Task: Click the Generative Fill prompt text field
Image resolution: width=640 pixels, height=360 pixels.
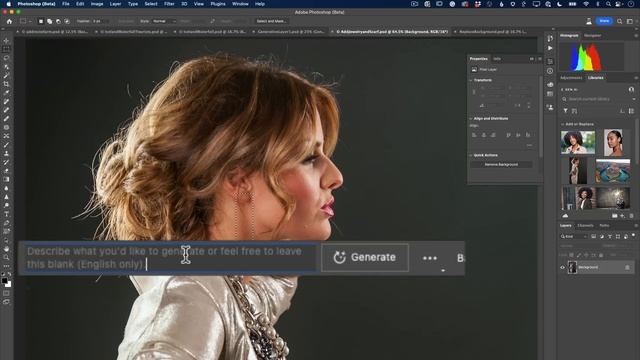Action: click(x=171, y=258)
